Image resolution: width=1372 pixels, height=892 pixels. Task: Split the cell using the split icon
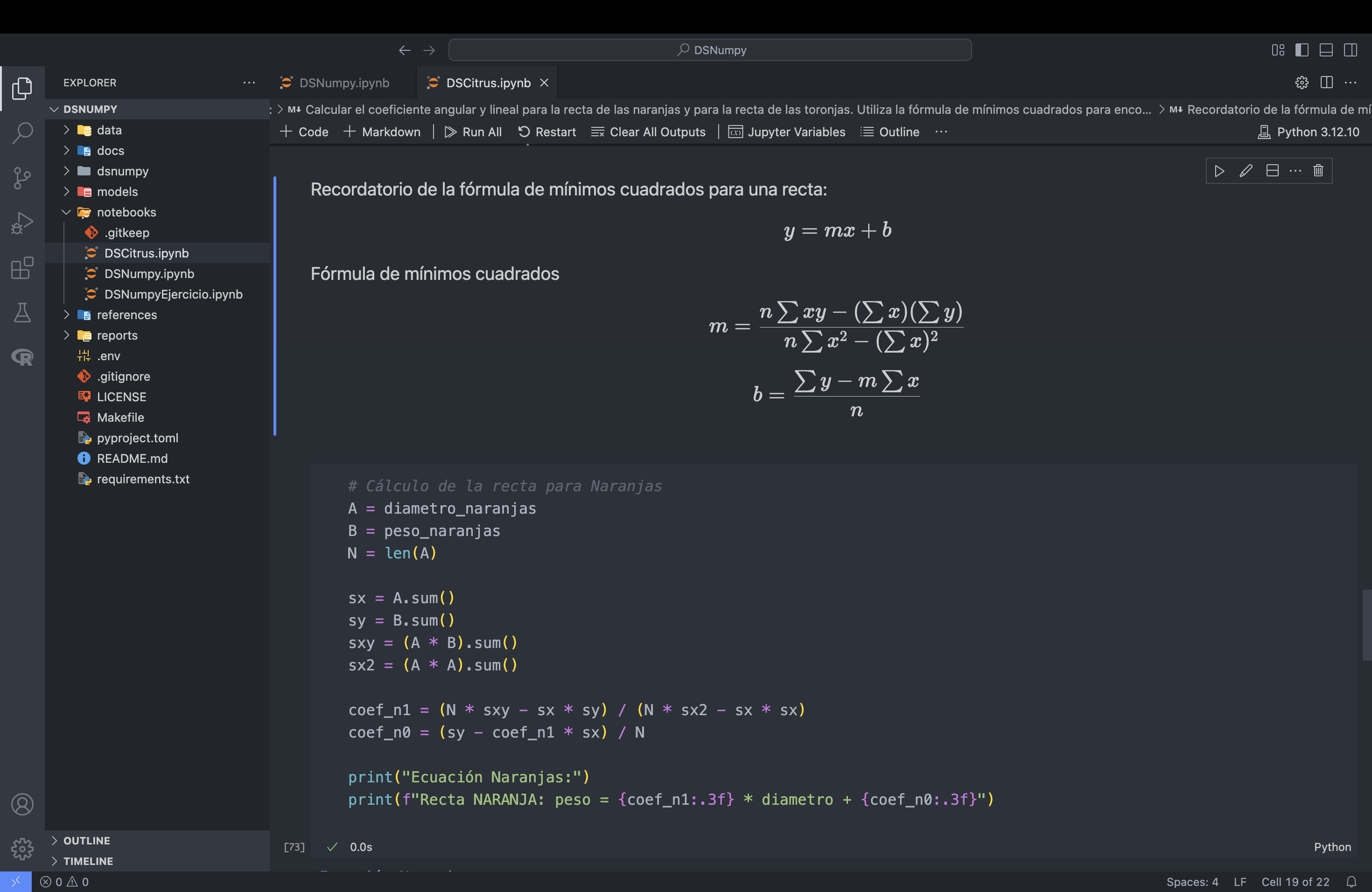(1272, 171)
